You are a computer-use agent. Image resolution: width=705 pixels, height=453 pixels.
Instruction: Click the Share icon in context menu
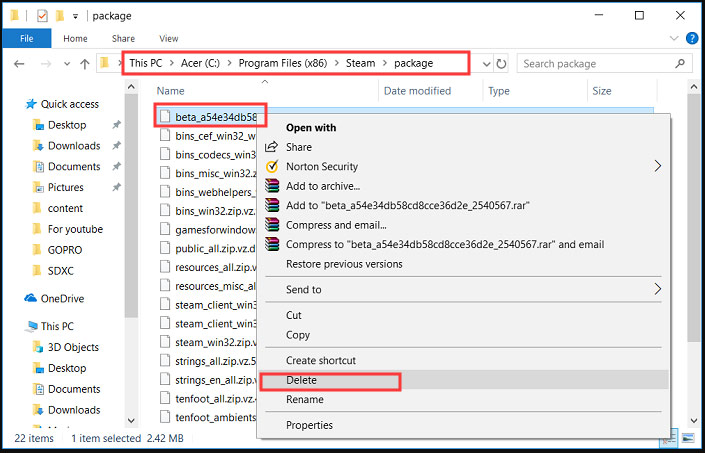272,147
